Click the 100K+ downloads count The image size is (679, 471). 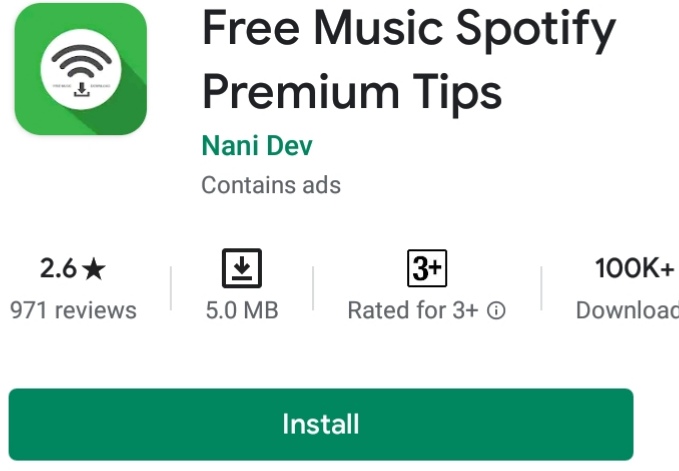tap(634, 268)
